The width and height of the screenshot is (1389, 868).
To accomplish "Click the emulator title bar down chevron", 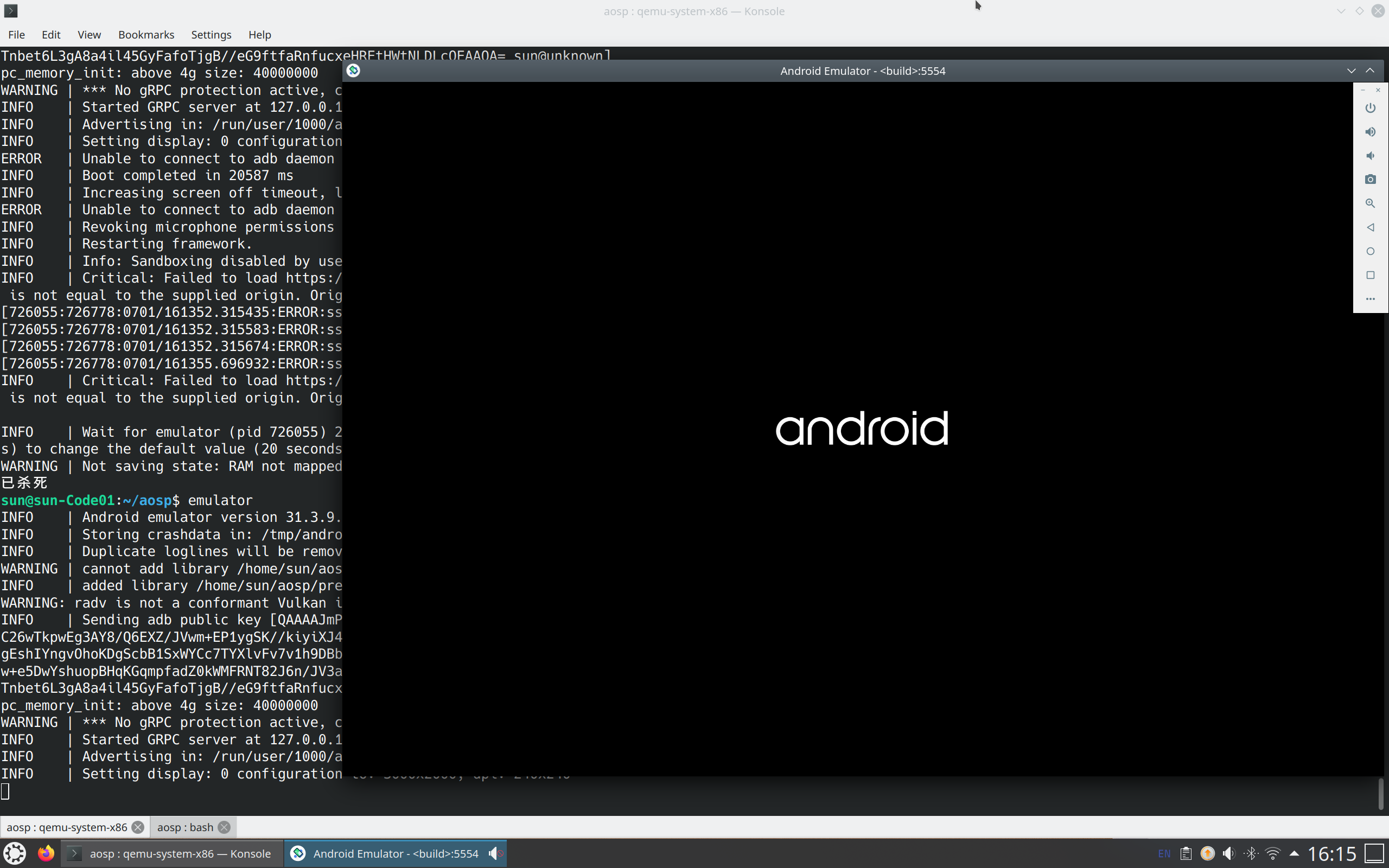I will pos(1351,71).
